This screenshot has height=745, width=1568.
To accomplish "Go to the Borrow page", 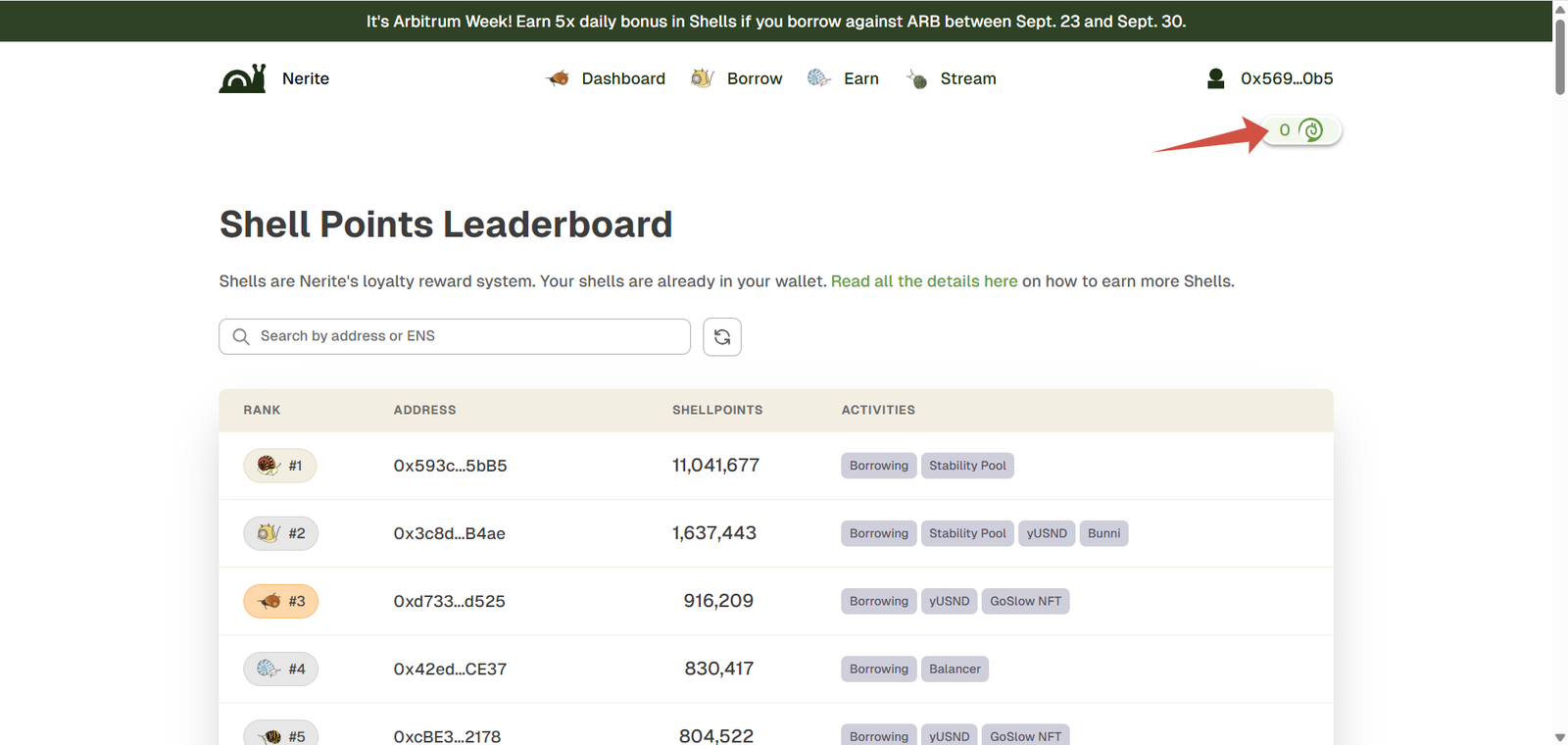I will coord(754,78).
